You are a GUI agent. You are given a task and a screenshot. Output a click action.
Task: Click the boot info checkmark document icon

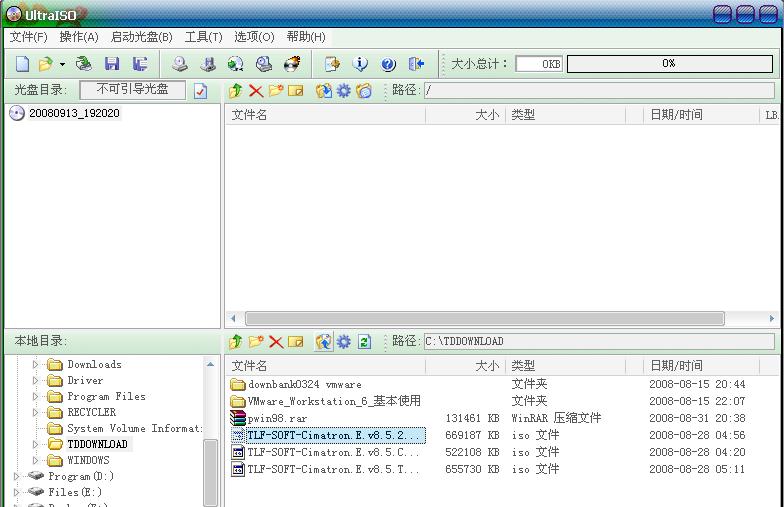point(200,91)
